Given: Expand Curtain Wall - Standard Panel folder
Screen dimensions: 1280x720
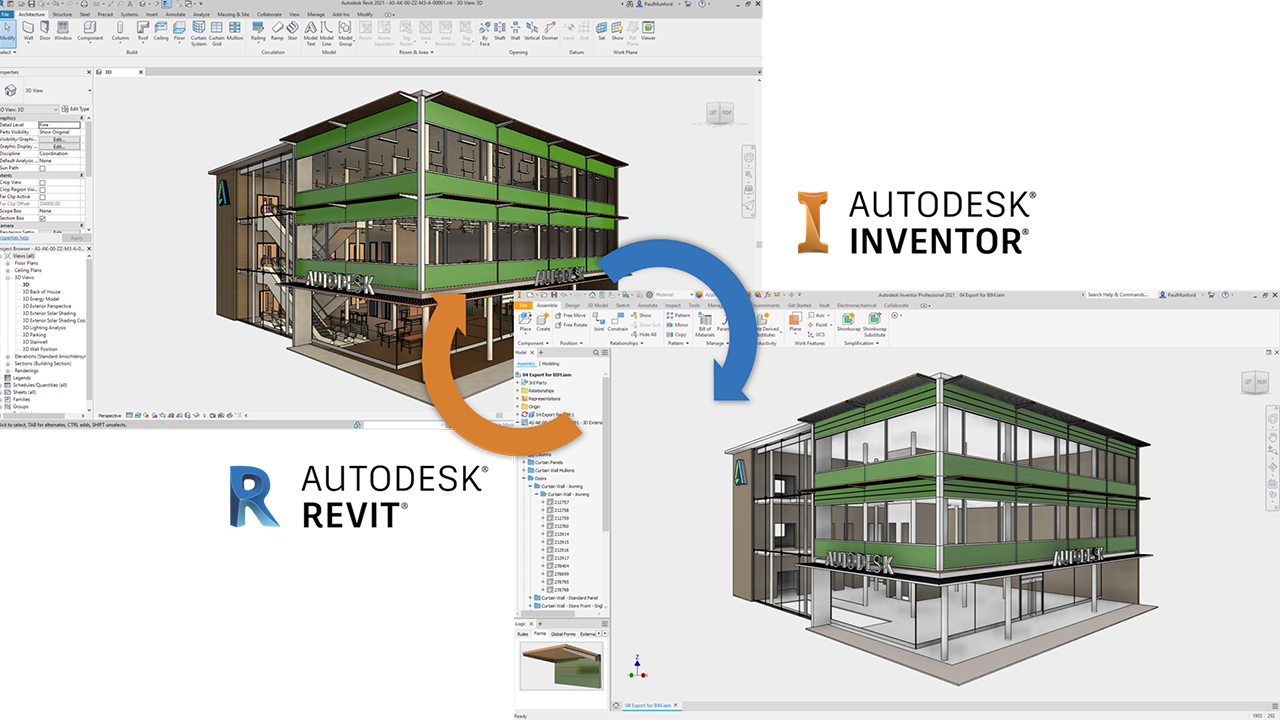Looking at the screenshot, I should point(530,597).
